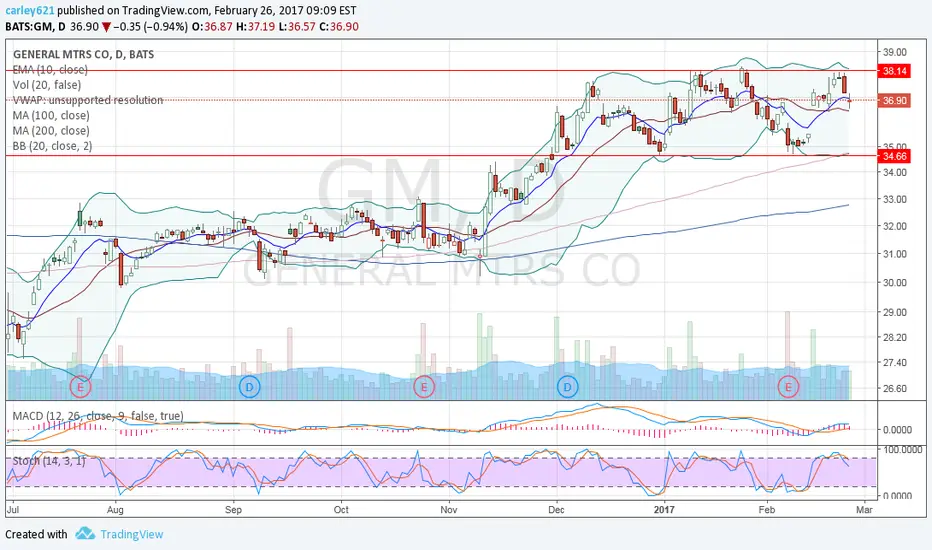This screenshot has height=550, width=932.
Task: Click the 'L:36.57' low value in header
Action: tap(297, 26)
